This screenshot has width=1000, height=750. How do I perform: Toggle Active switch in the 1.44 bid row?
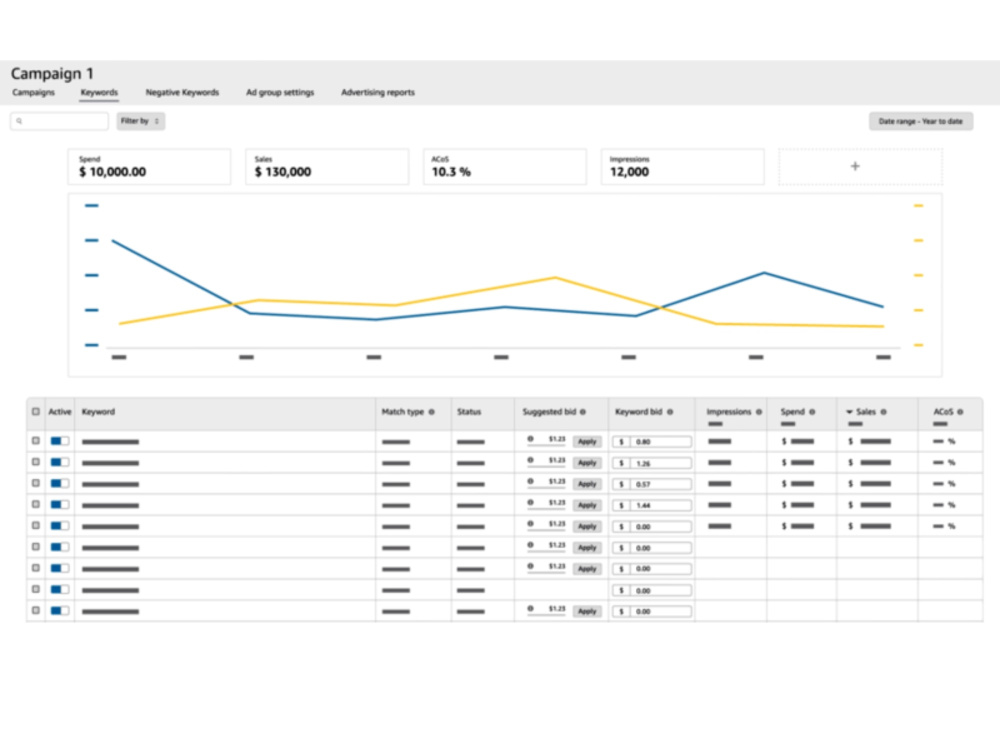60,504
